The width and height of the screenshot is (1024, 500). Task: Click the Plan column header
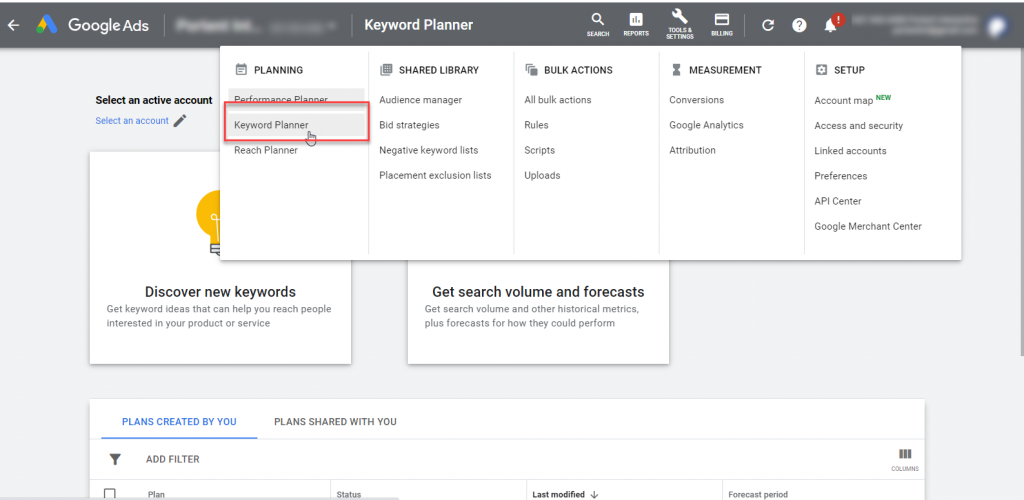[x=156, y=495]
